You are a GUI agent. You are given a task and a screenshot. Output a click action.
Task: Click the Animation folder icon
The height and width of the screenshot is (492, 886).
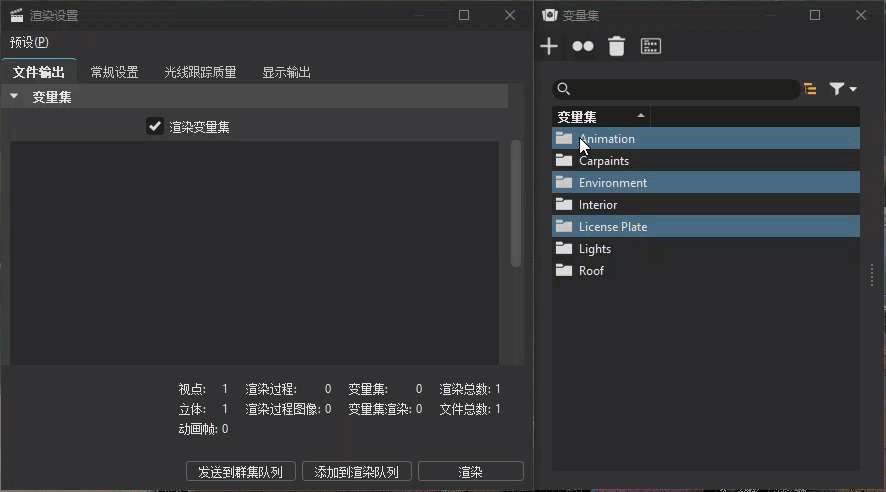click(x=564, y=138)
